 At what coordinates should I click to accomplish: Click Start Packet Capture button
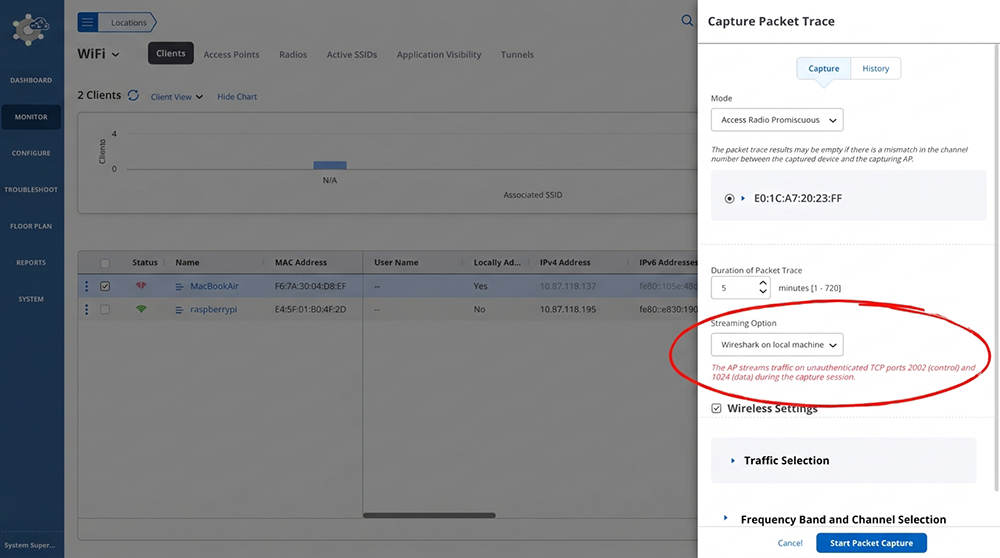pyautogui.click(x=871, y=543)
